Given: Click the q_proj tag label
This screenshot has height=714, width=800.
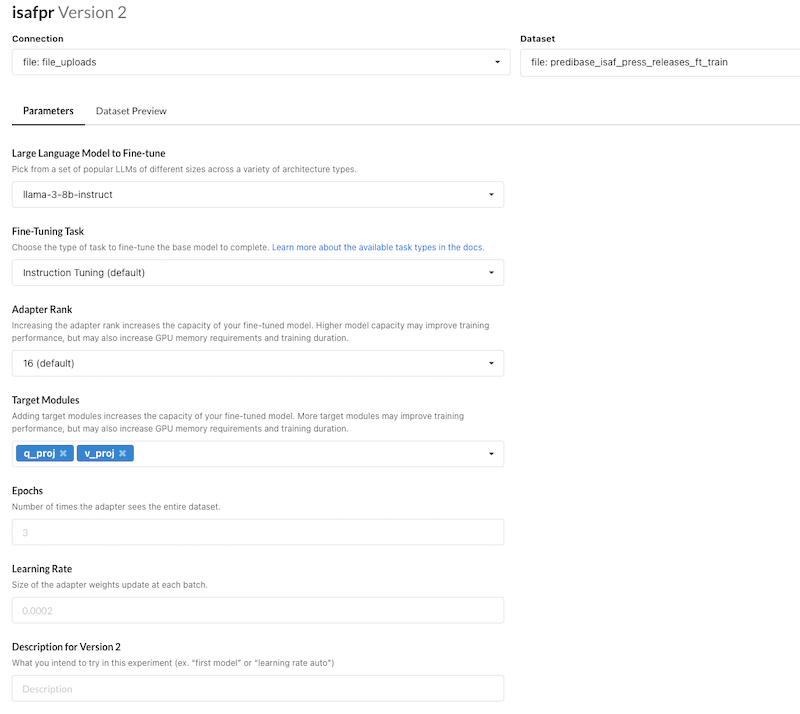Looking at the screenshot, I should point(38,454).
